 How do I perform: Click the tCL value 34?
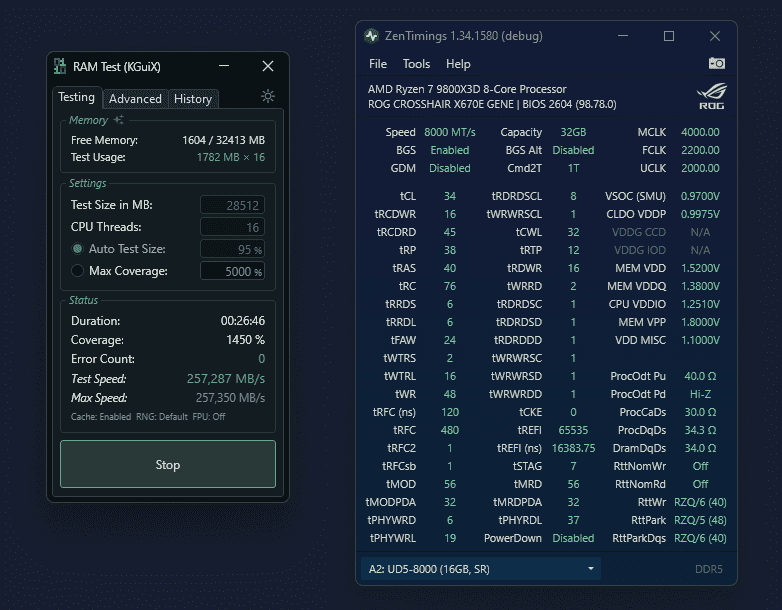click(x=450, y=196)
